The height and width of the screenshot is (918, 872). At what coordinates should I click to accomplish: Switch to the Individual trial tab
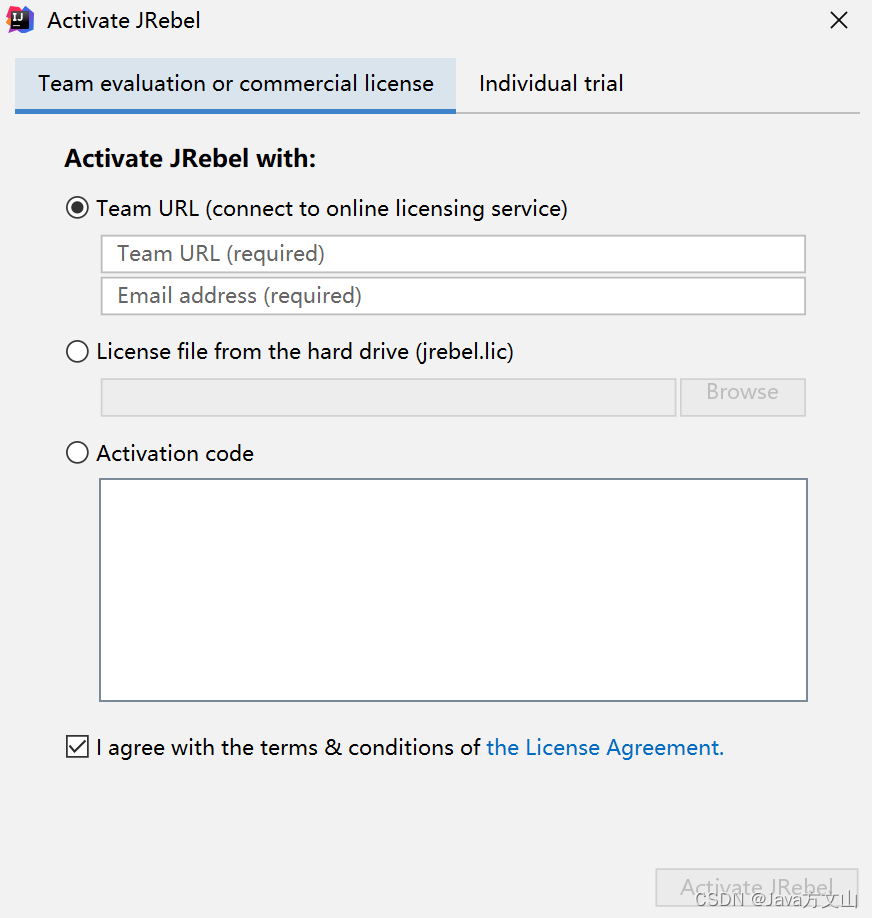point(551,84)
